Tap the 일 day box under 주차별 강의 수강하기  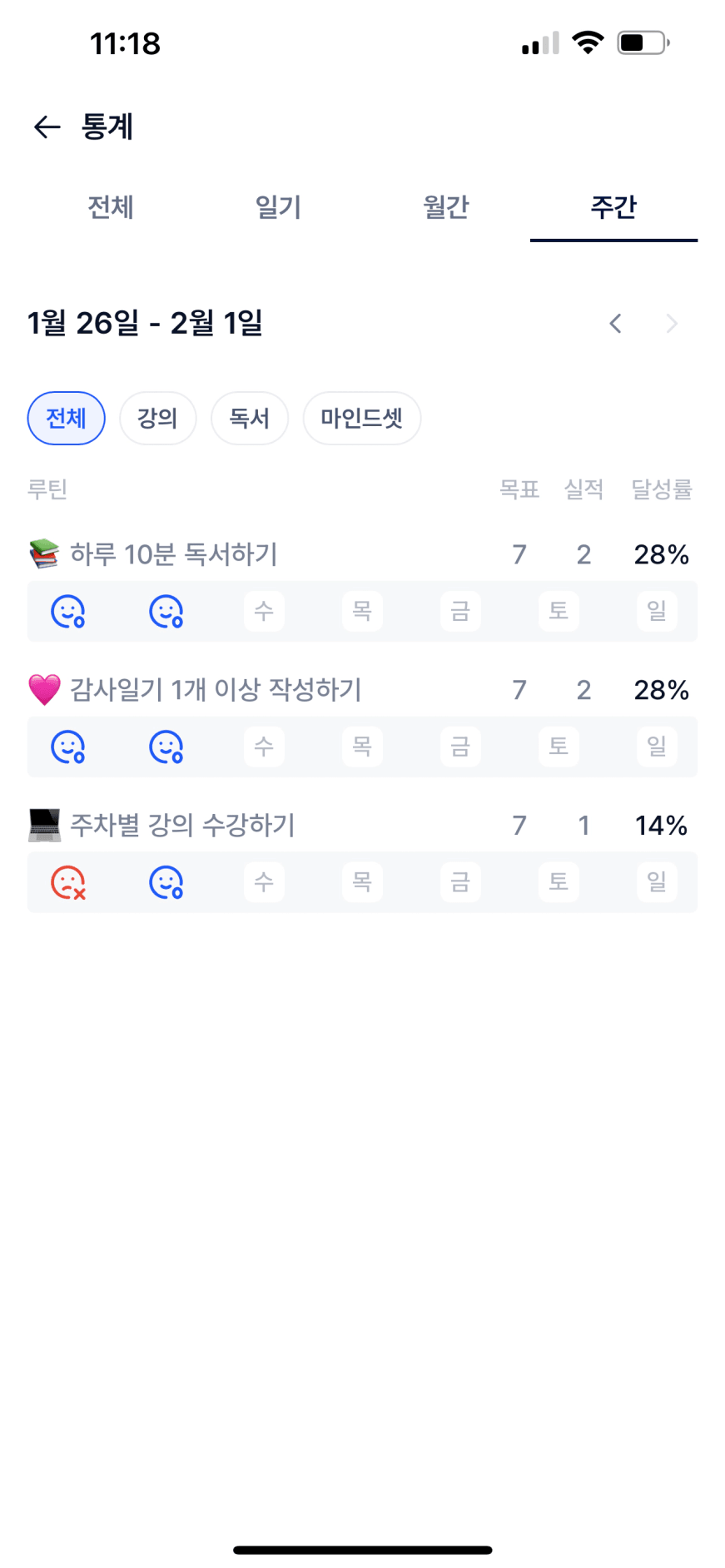pyautogui.click(x=657, y=882)
